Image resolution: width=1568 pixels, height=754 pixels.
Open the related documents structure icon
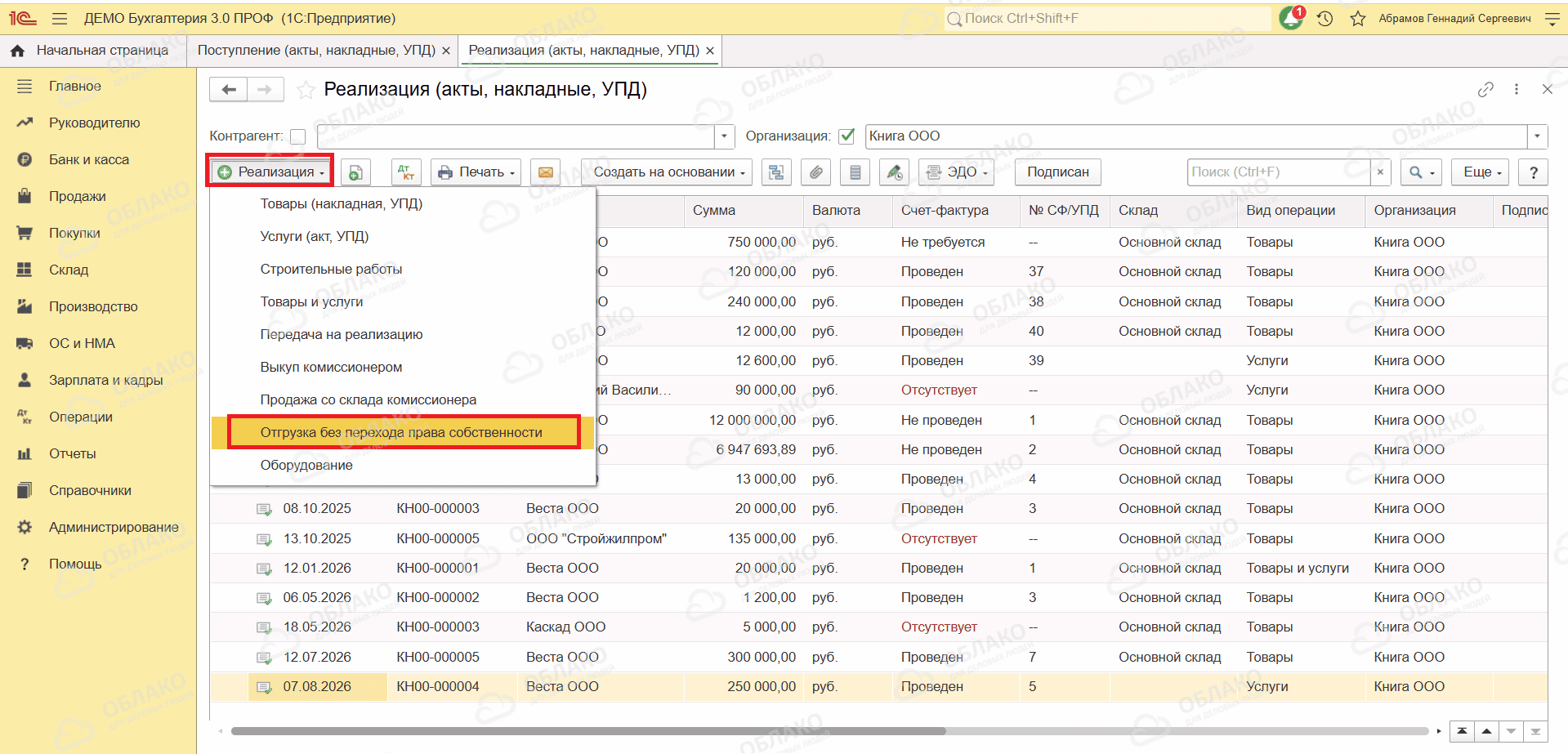[776, 172]
